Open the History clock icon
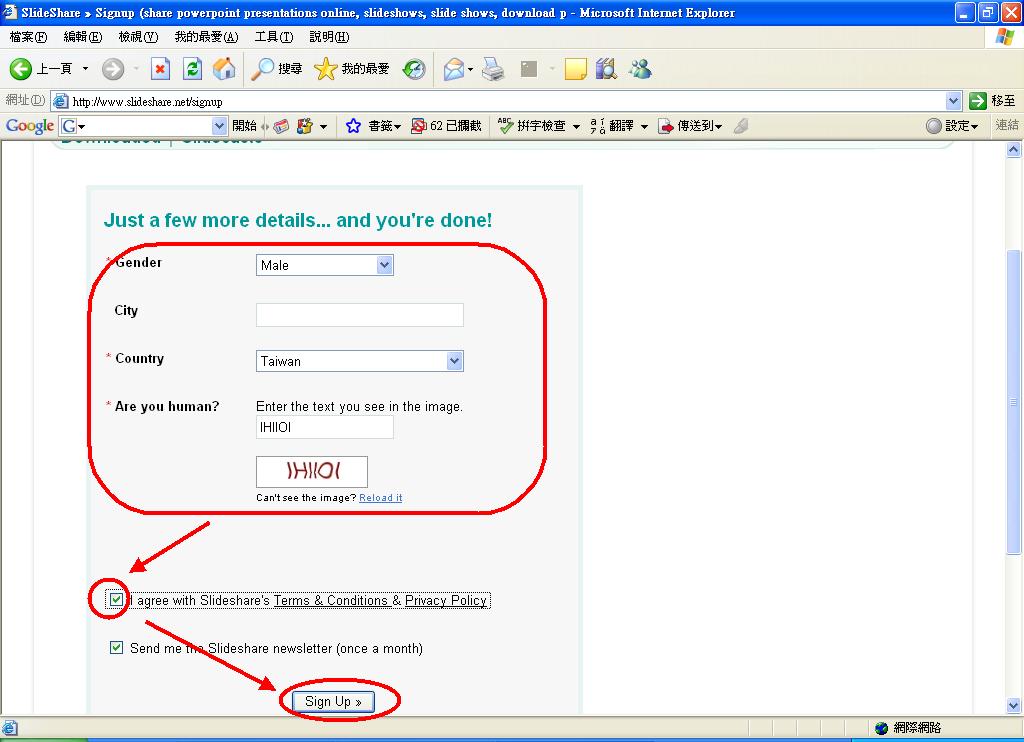Image resolution: width=1024 pixels, height=742 pixels. tap(414, 69)
